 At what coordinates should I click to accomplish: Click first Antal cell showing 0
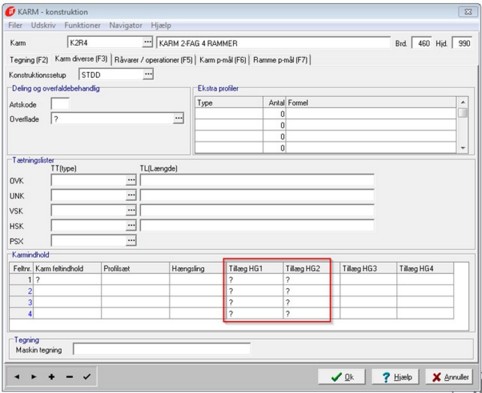[x=274, y=114]
